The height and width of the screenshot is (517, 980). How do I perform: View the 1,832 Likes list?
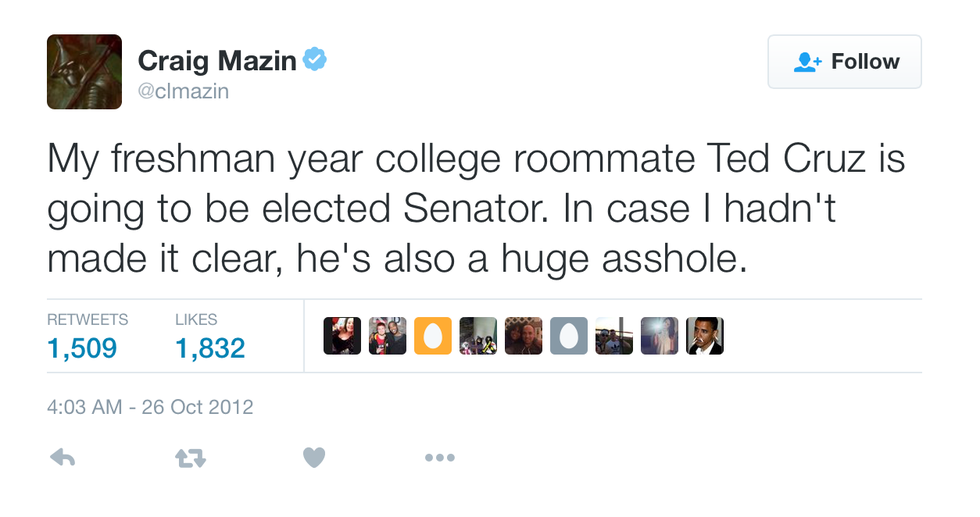[x=210, y=348]
